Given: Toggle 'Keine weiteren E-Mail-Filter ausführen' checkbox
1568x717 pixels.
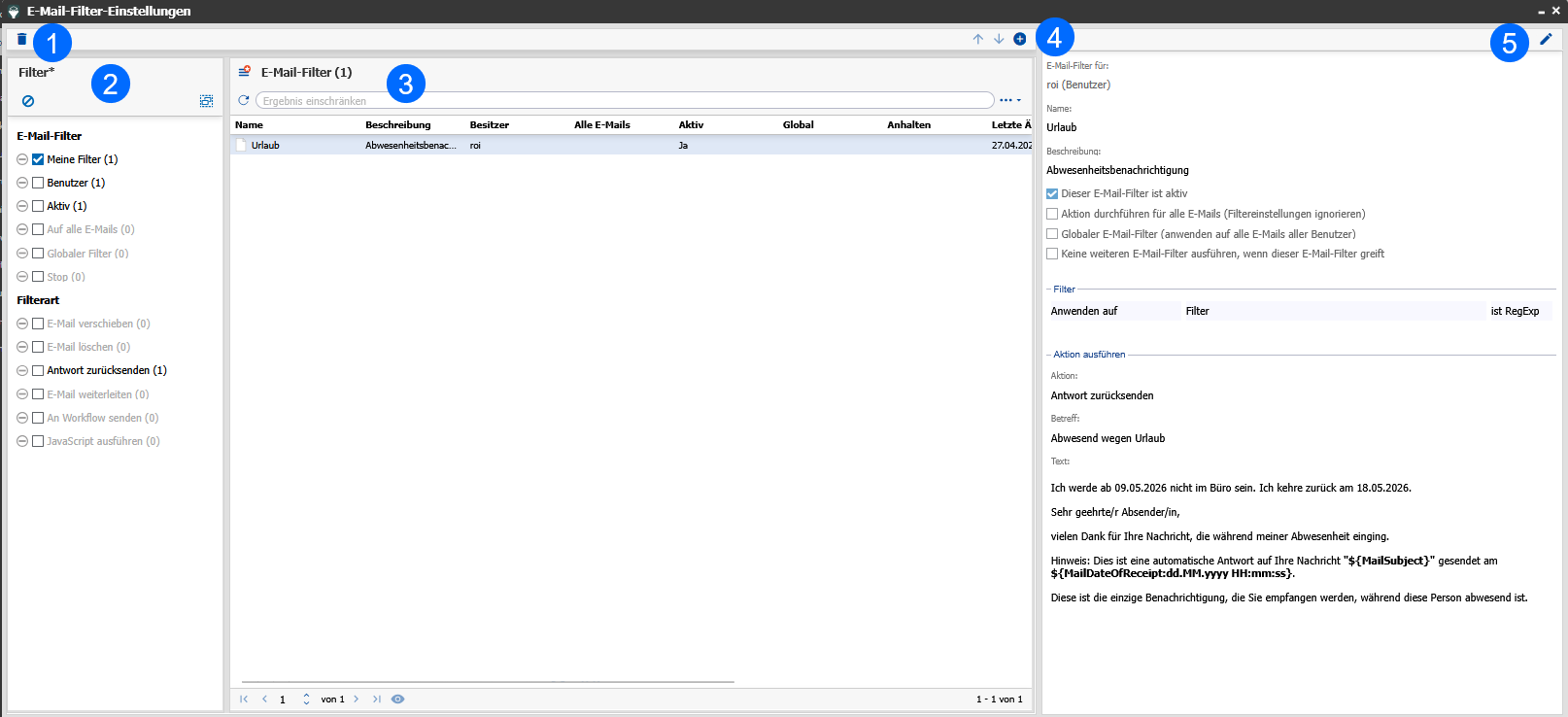Looking at the screenshot, I should [x=1052, y=254].
